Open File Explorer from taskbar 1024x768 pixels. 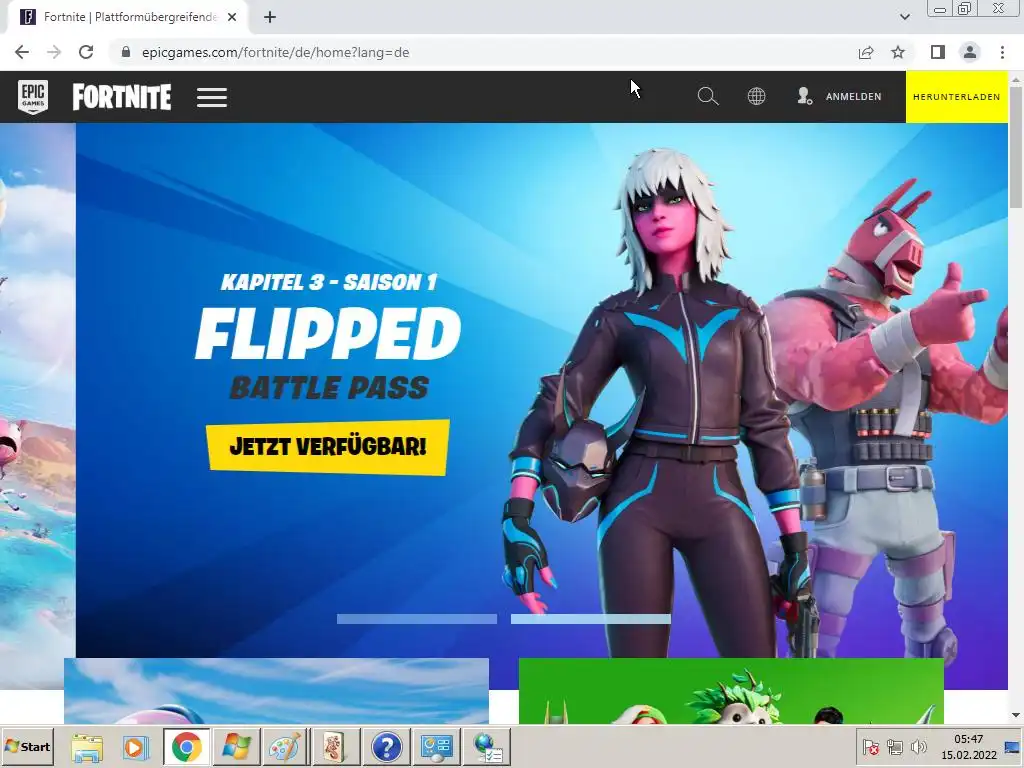[87, 747]
